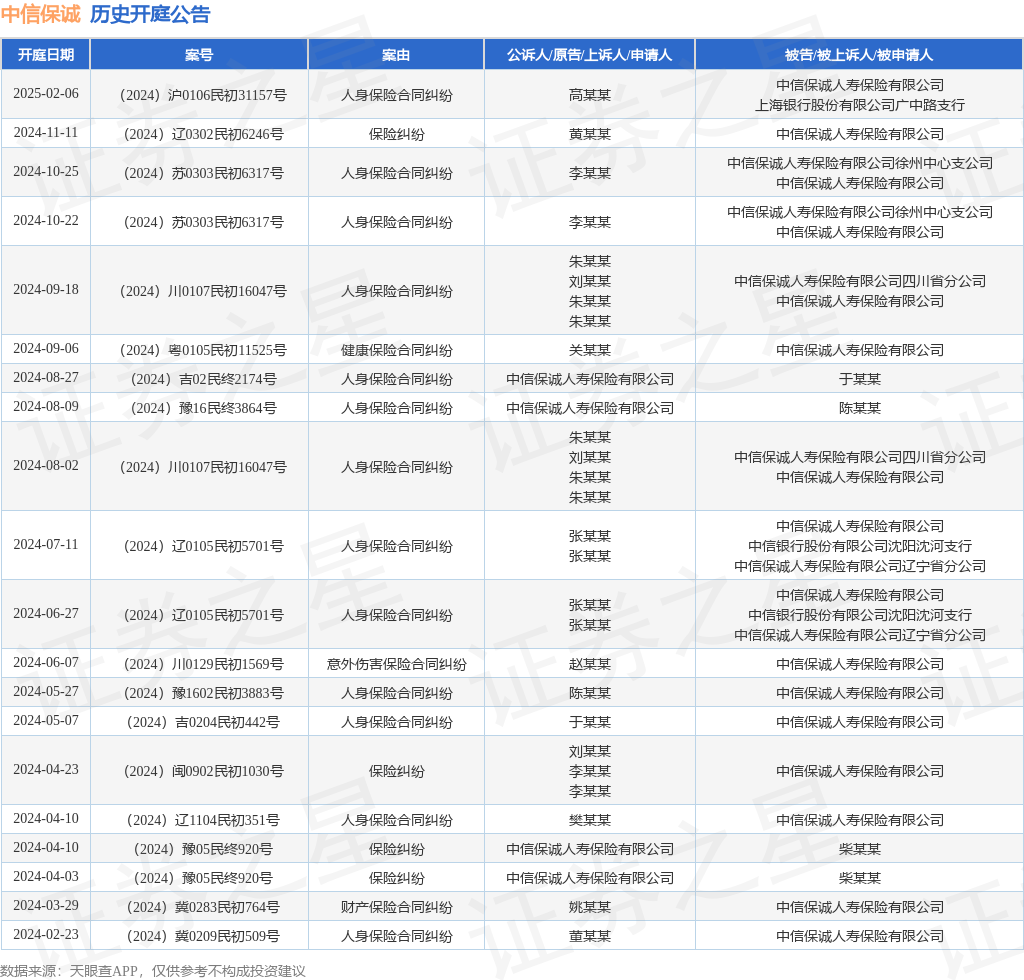Select date cell 2024-05-07
Screen dimensions: 1024x980
pos(46,721)
